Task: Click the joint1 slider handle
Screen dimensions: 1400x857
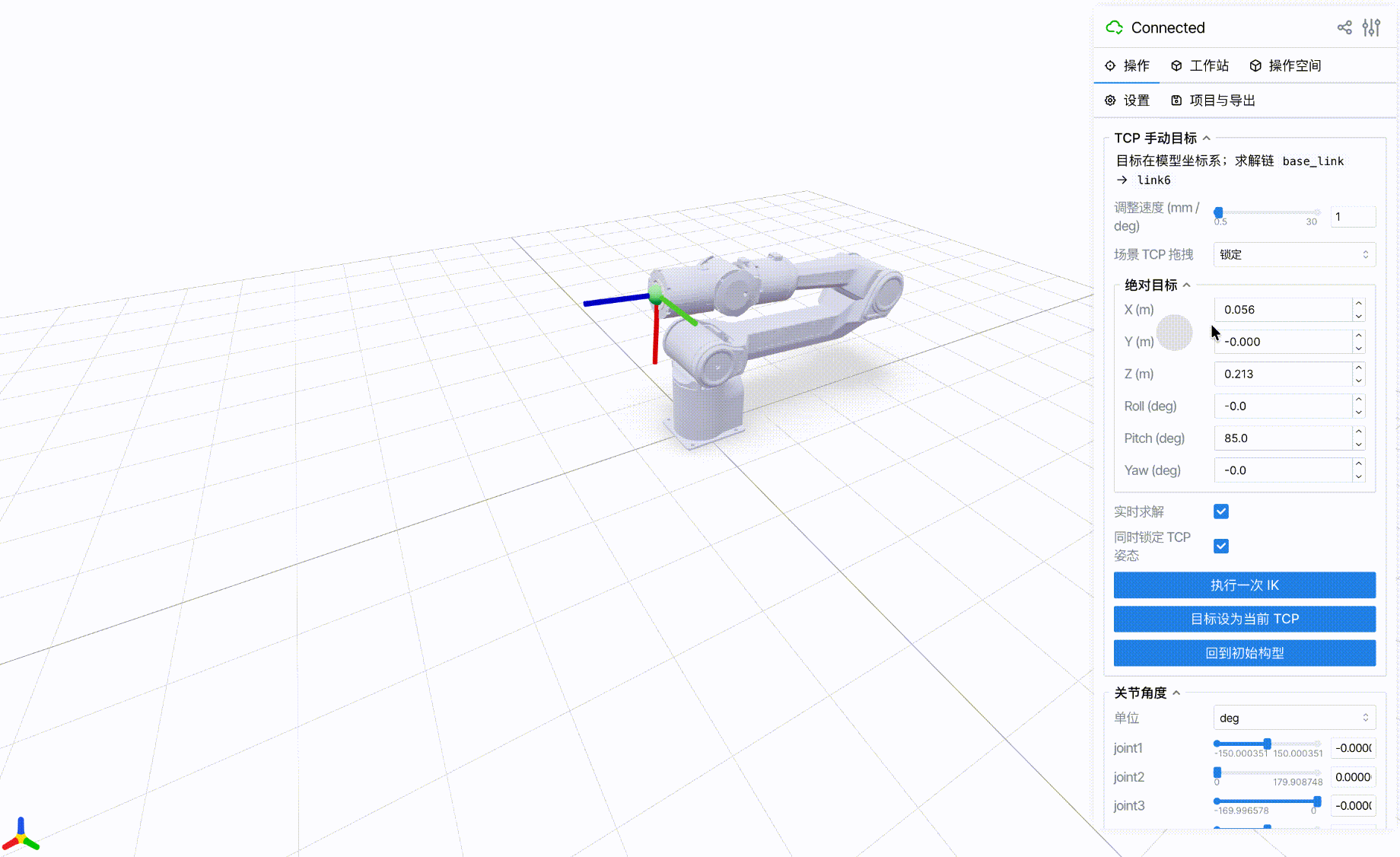Action: pos(1267,744)
